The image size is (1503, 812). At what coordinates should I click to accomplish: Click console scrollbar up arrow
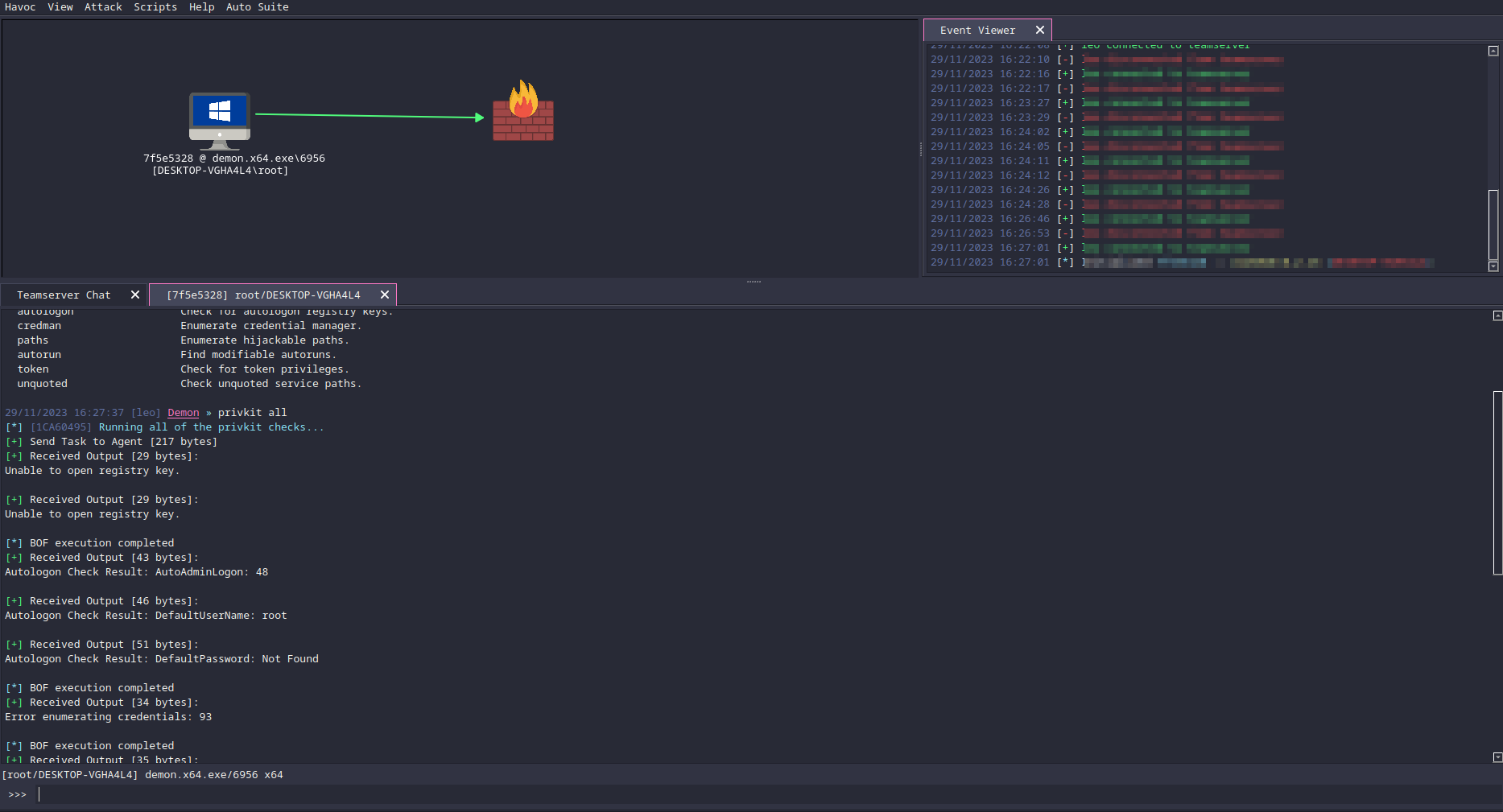click(x=1497, y=315)
